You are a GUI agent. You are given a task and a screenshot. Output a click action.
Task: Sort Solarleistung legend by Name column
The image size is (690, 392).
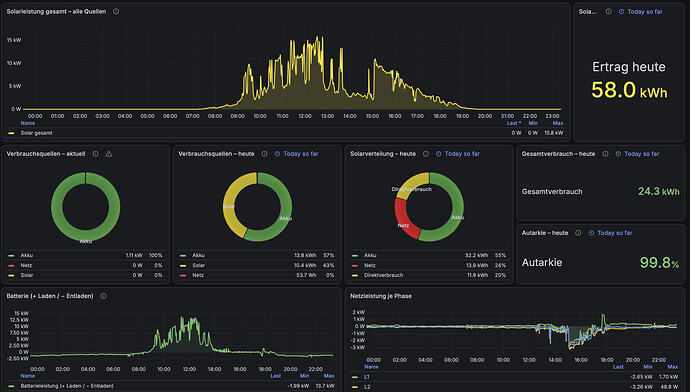28,123
